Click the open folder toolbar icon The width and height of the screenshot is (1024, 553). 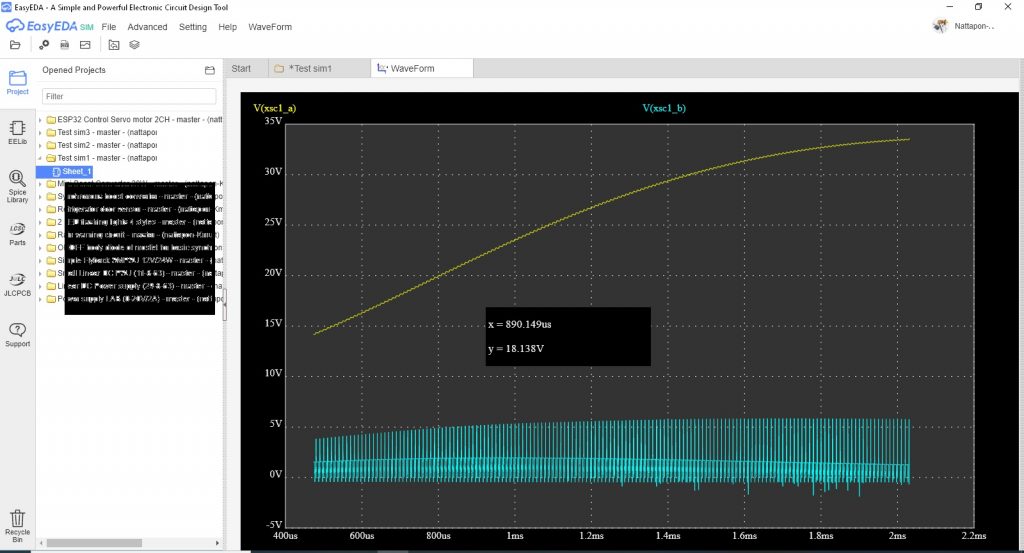click(x=15, y=45)
